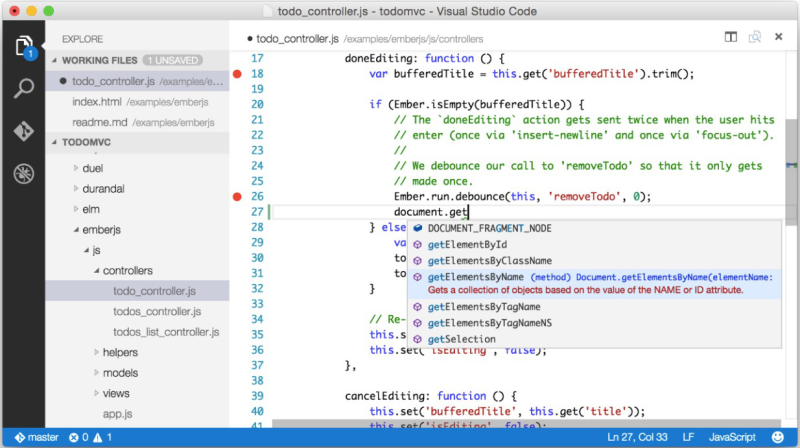Expand the durandal folder
Screen dimensions: 800x448
pyautogui.click(x=76, y=188)
